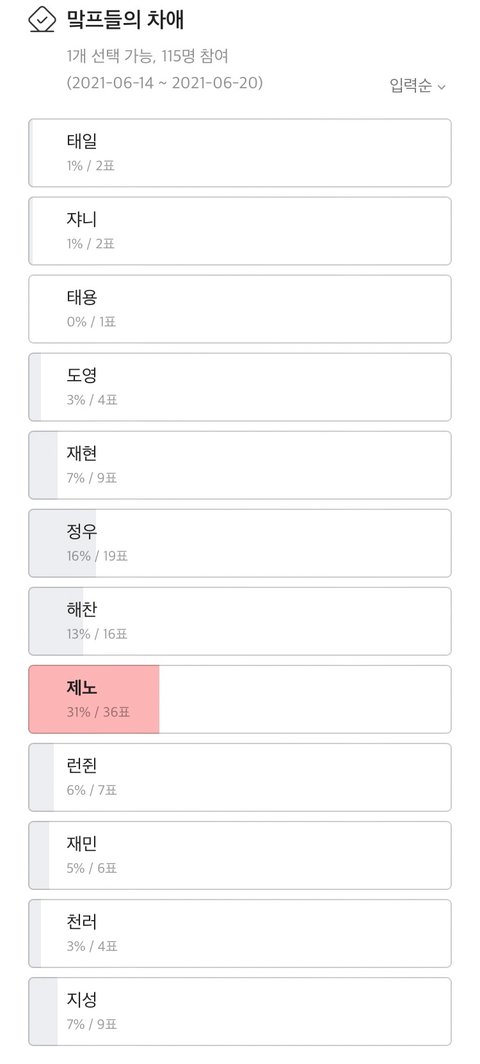Pick the 런쥔 poll option
The height and width of the screenshot is (1064, 480).
pos(240,777)
